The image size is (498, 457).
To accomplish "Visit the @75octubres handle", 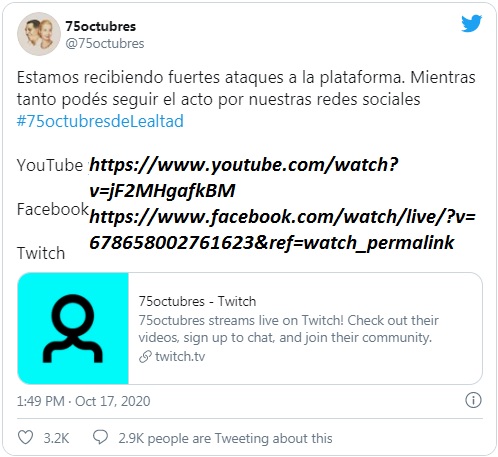I will coord(105,43).
